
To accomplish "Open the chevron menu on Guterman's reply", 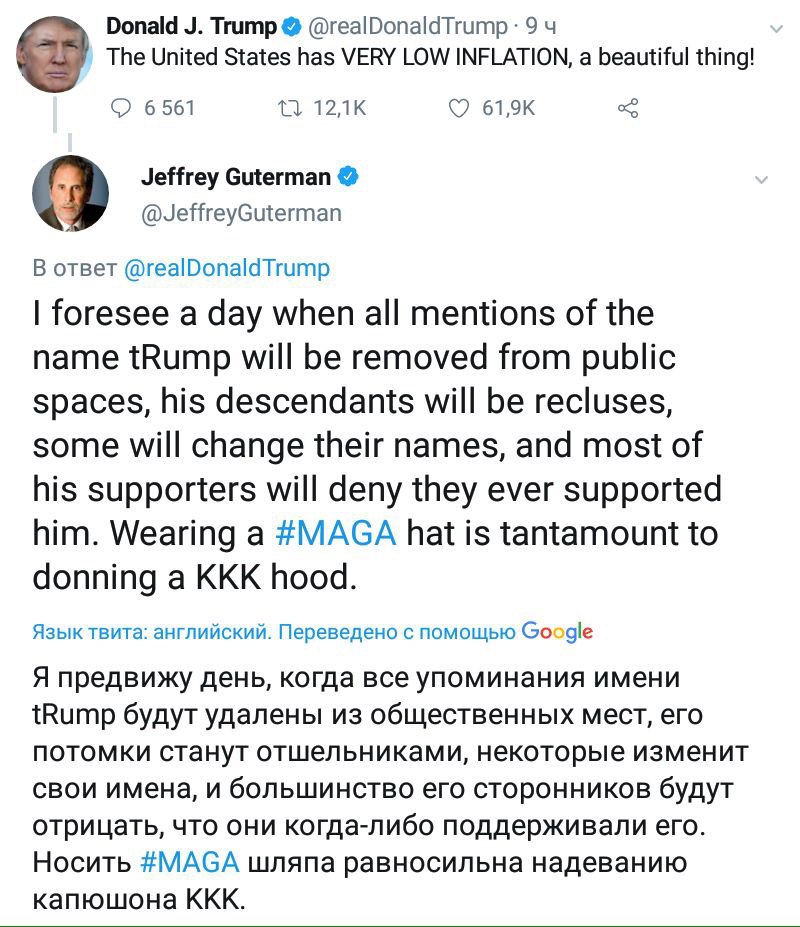I will [761, 180].
